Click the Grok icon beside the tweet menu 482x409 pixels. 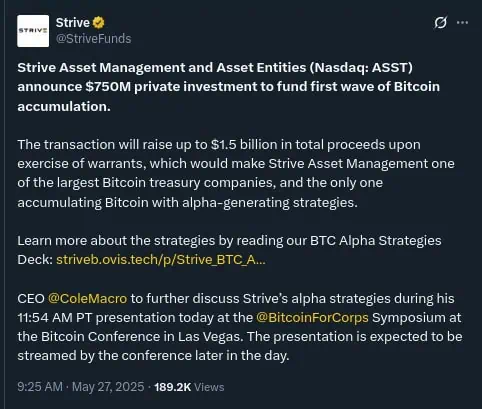point(440,23)
